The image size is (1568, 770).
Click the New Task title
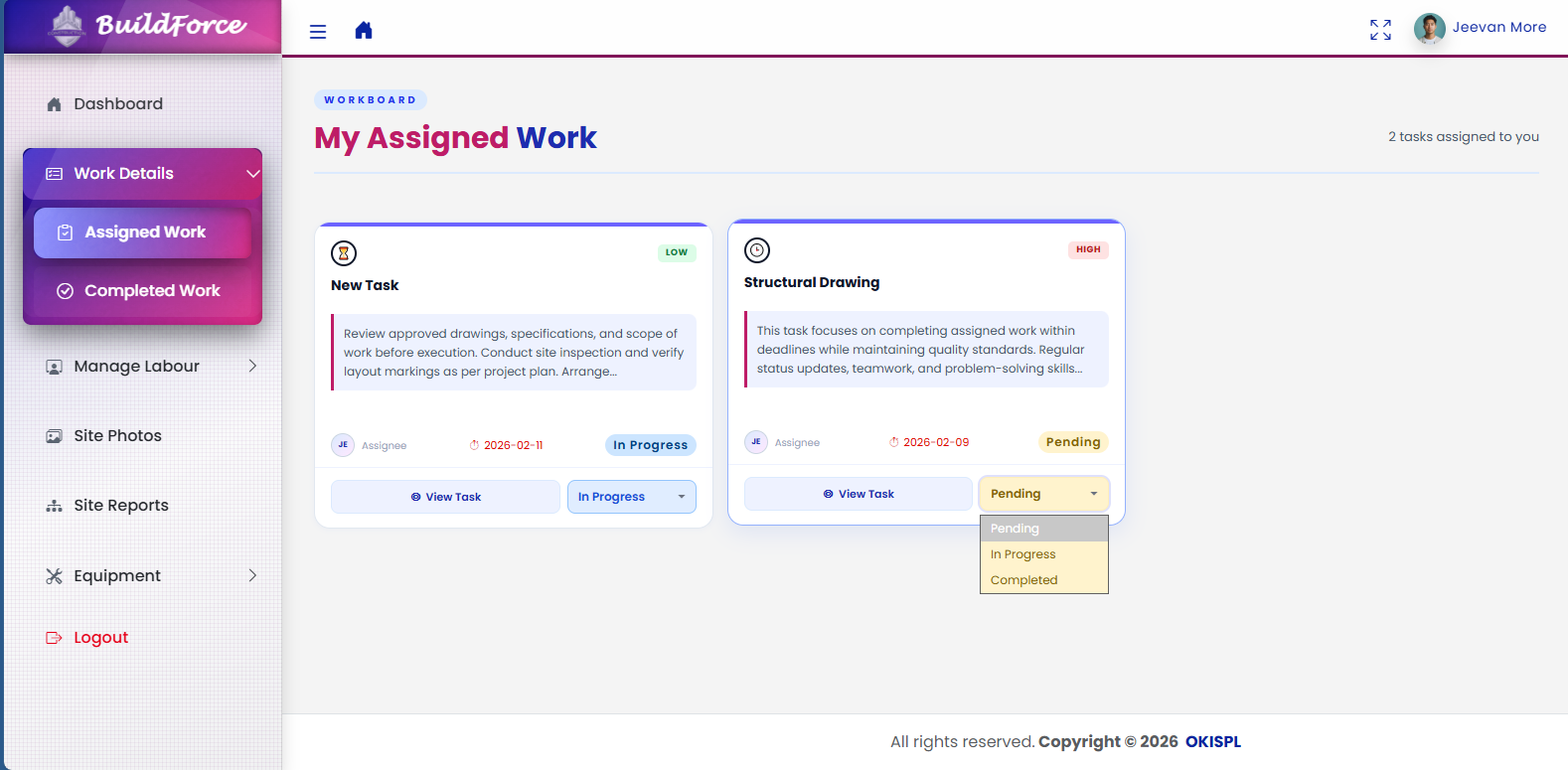(365, 285)
